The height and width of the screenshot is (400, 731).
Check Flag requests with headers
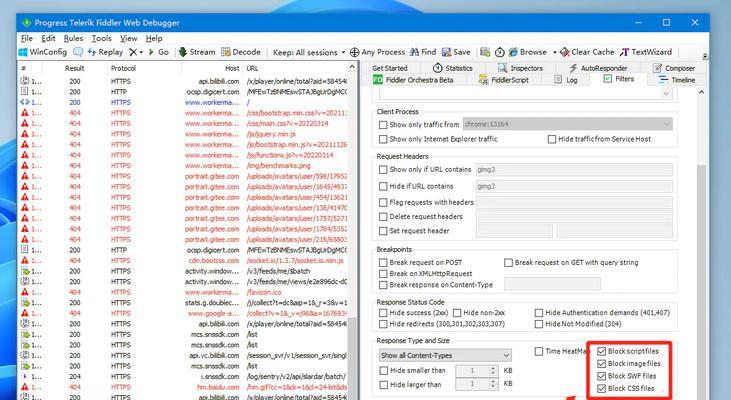pos(383,202)
